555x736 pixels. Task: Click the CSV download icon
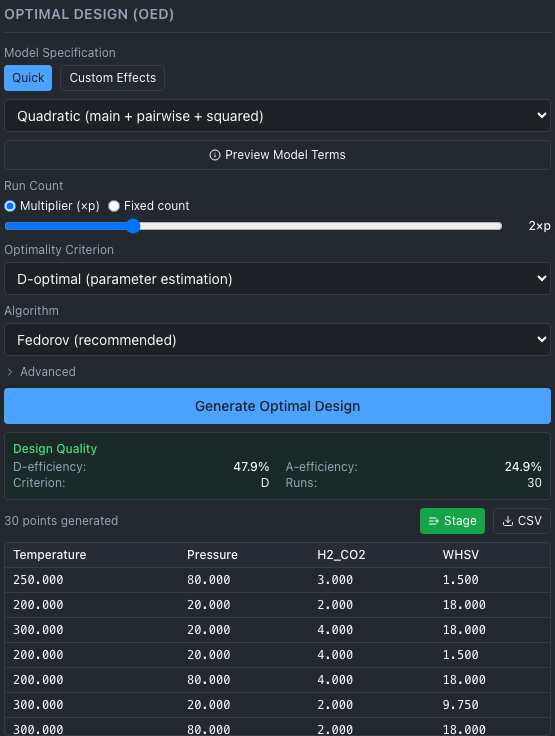508,521
